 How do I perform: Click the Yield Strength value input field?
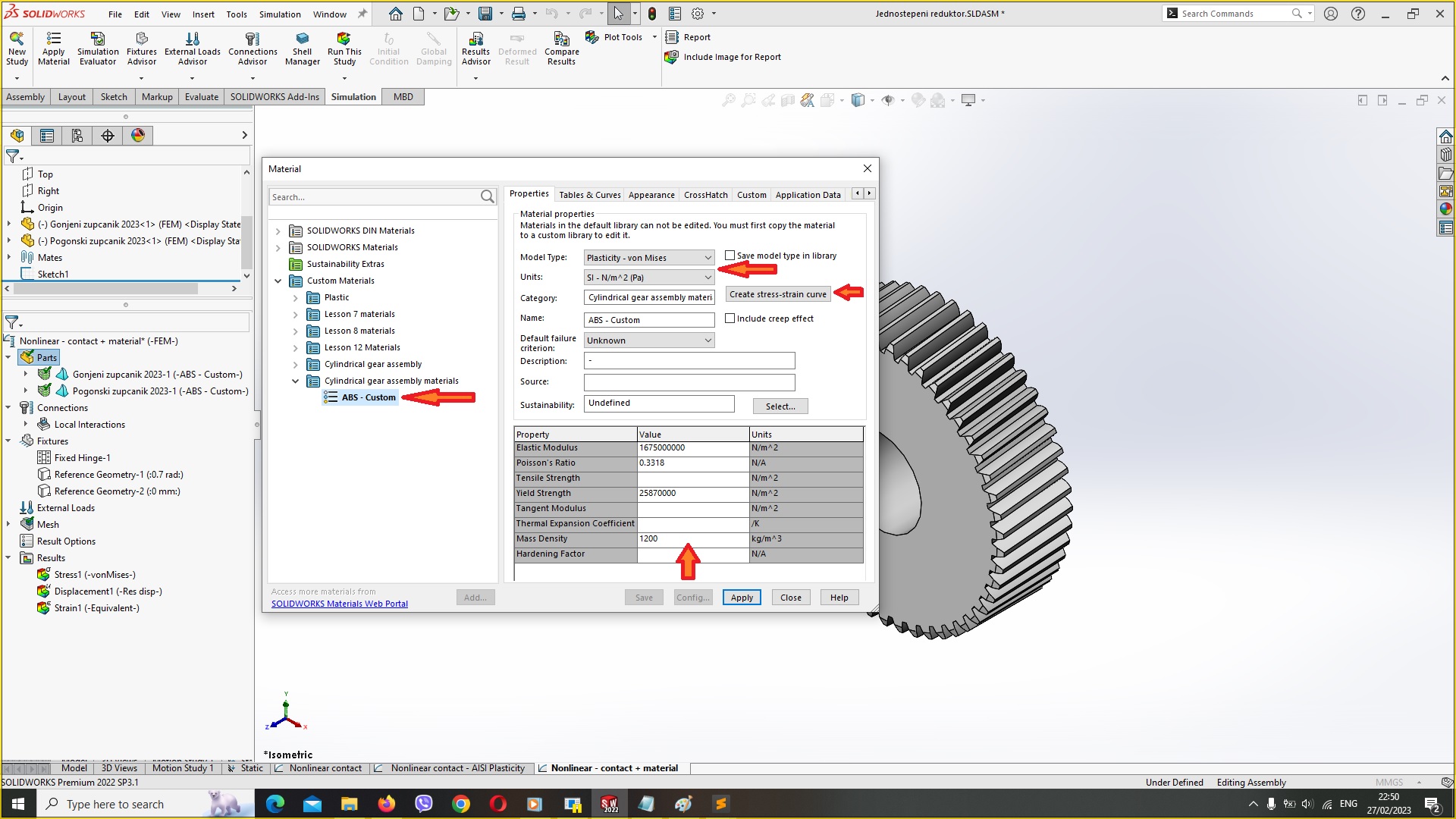691,492
